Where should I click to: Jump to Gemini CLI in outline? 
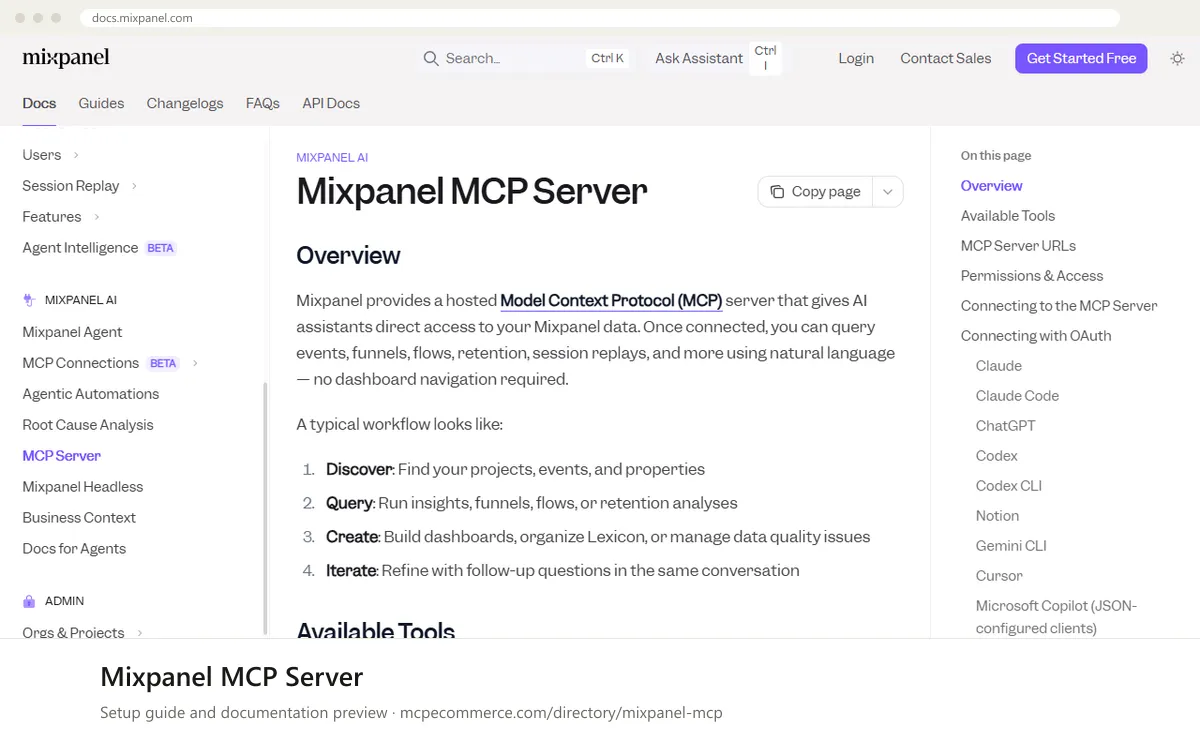tap(1011, 546)
